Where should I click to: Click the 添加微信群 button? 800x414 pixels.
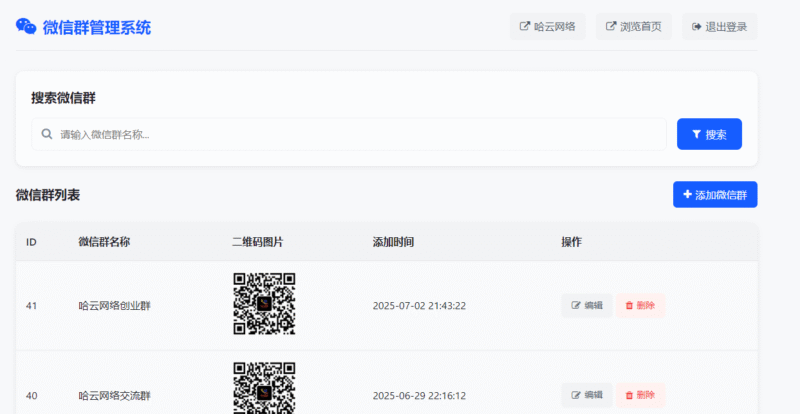click(x=715, y=194)
